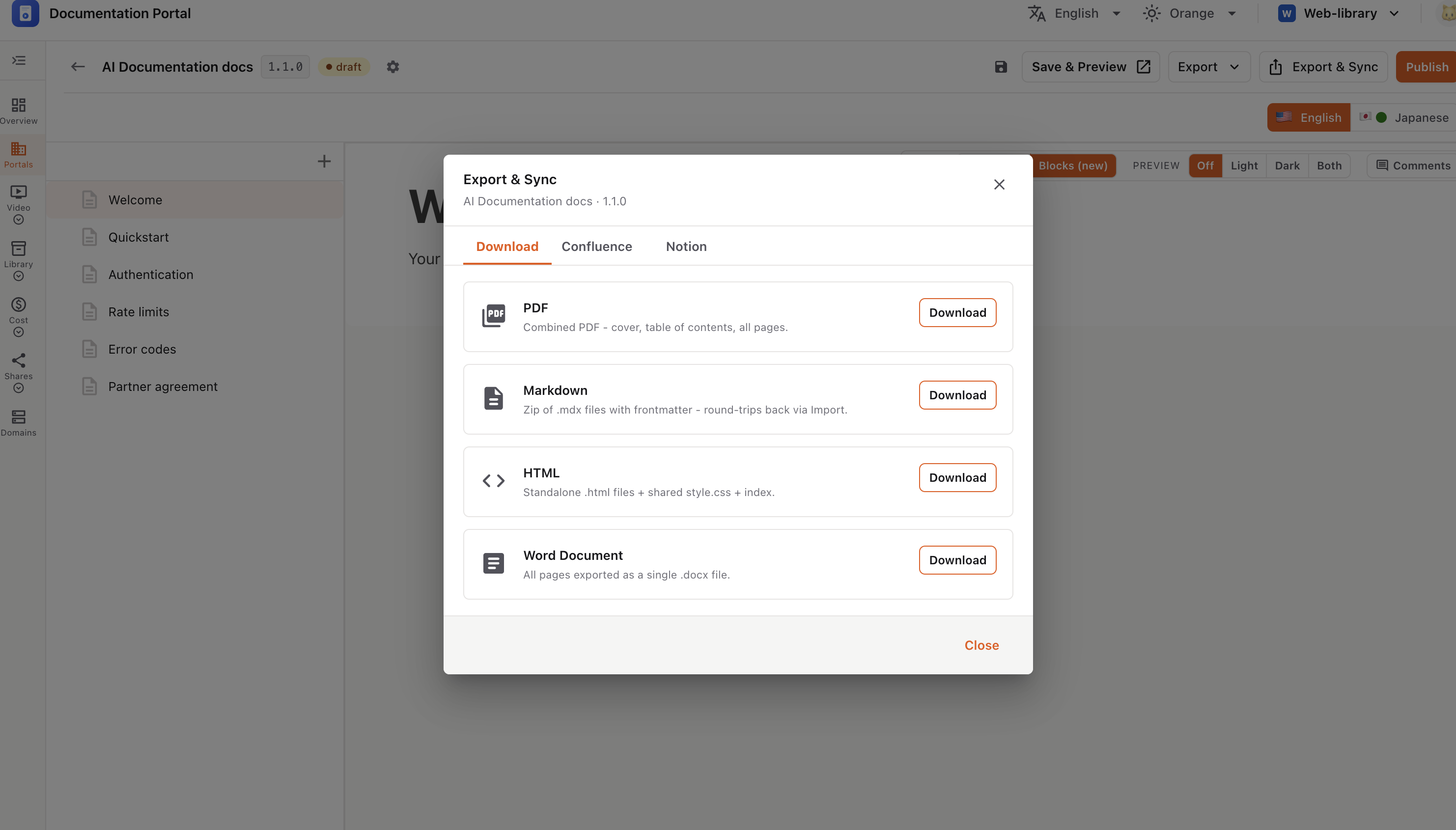Collapse the sidebar menu icon
This screenshot has height=830, width=1456.
click(19, 60)
